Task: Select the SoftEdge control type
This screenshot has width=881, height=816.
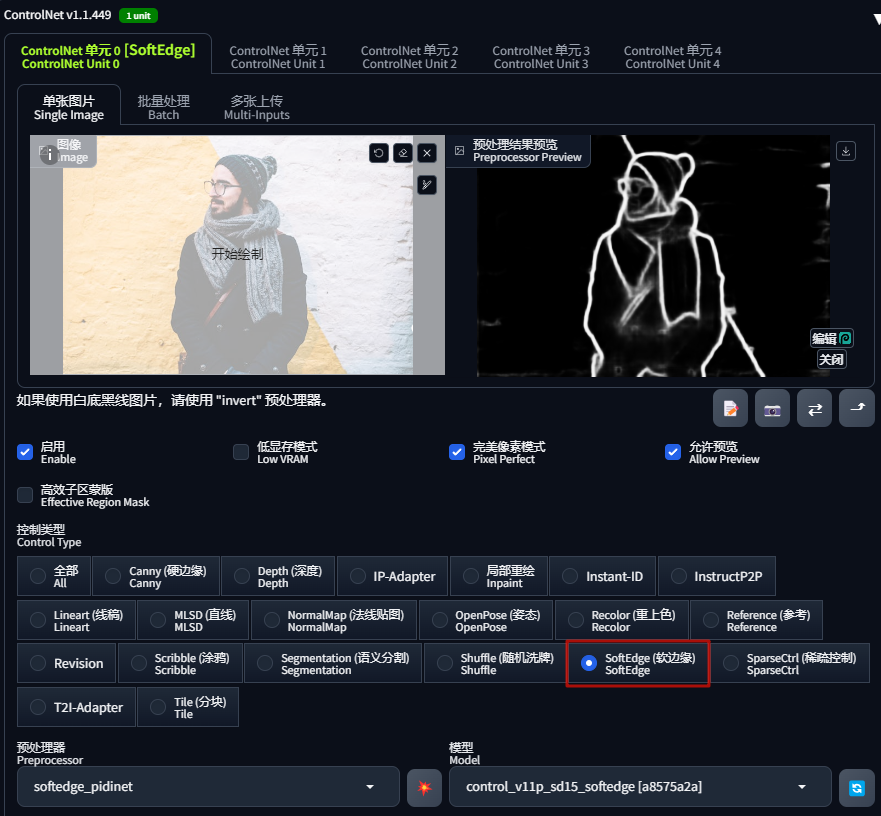Action: click(638, 663)
